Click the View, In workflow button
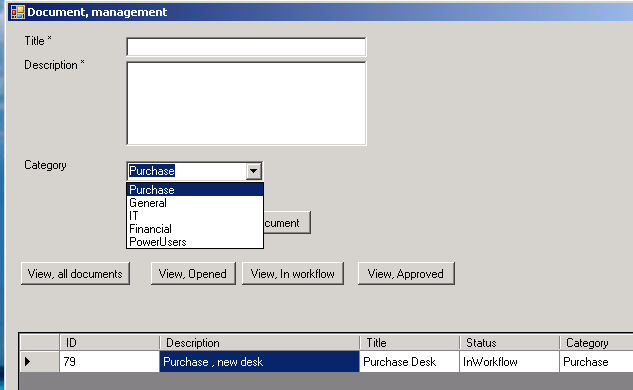 pos(293,274)
